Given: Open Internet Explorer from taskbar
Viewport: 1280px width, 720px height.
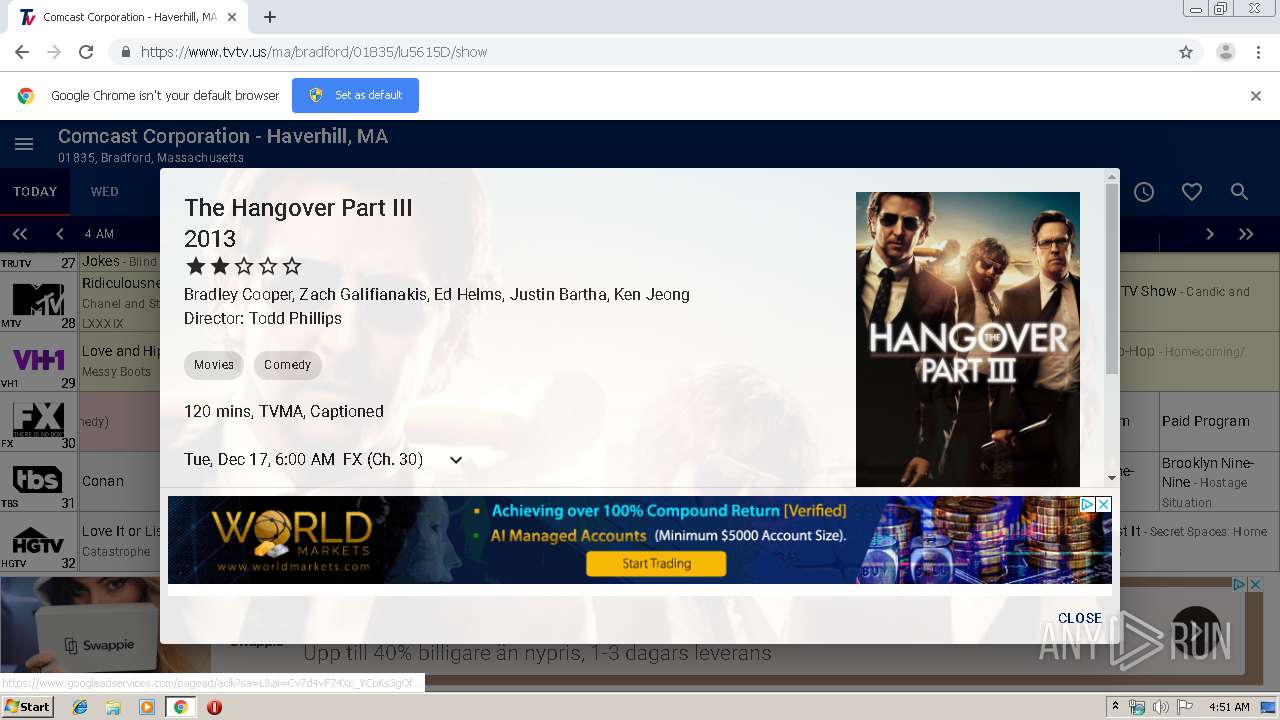Looking at the screenshot, I should 80,707.
